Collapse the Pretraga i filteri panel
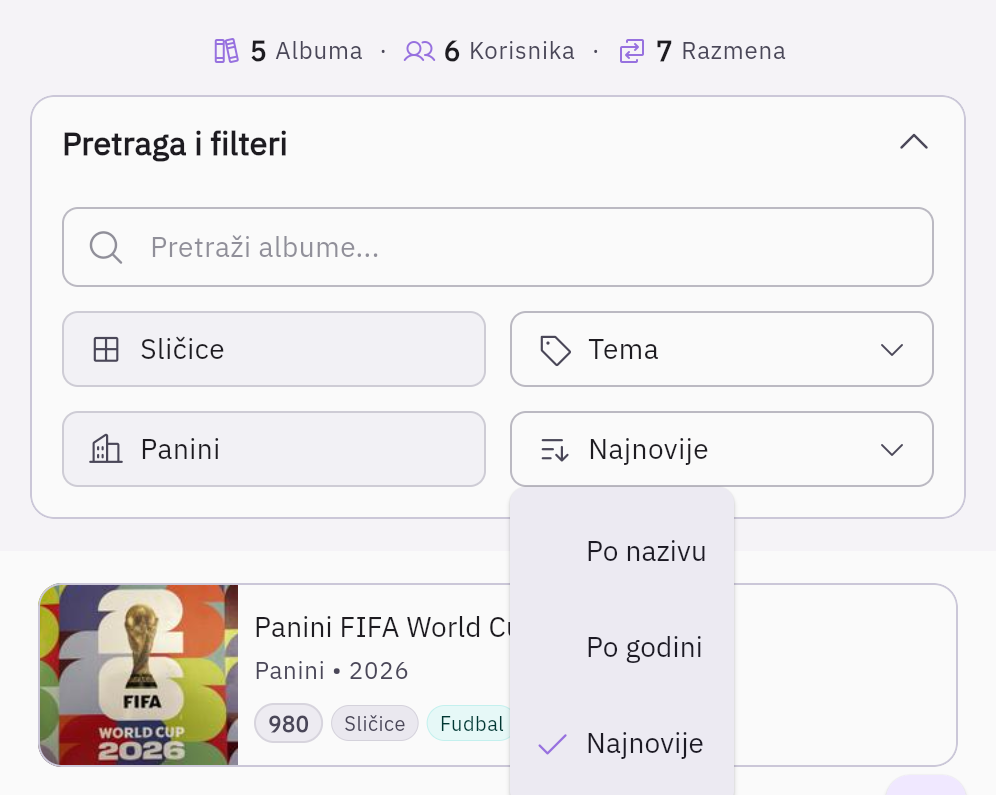This screenshot has height=795, width=996. [x=914, y=143]
